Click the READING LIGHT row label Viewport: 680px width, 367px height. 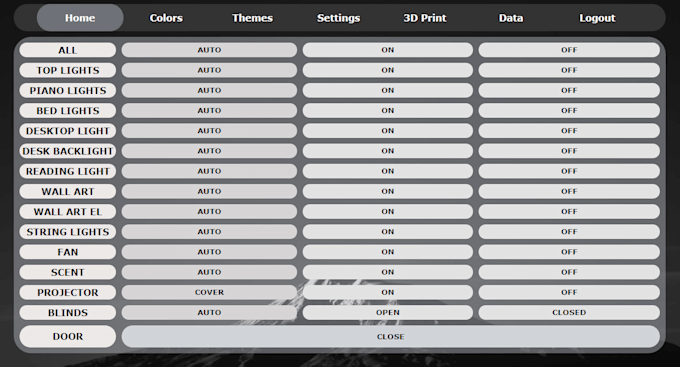tap(68, 171)
